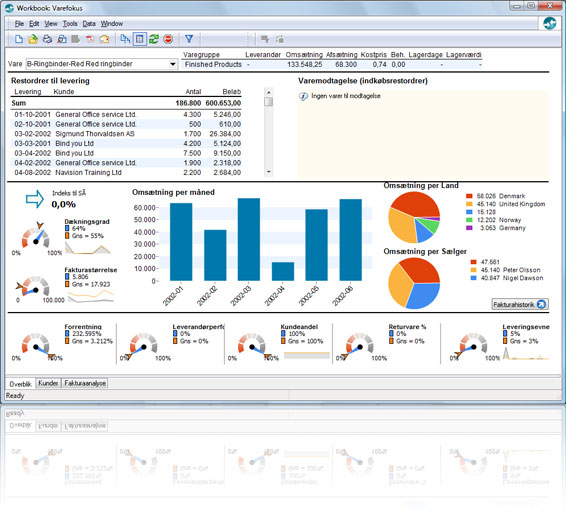Screen dimensions: 566x512
Task: Click the new document icon
Action: [x=19, y=39]
